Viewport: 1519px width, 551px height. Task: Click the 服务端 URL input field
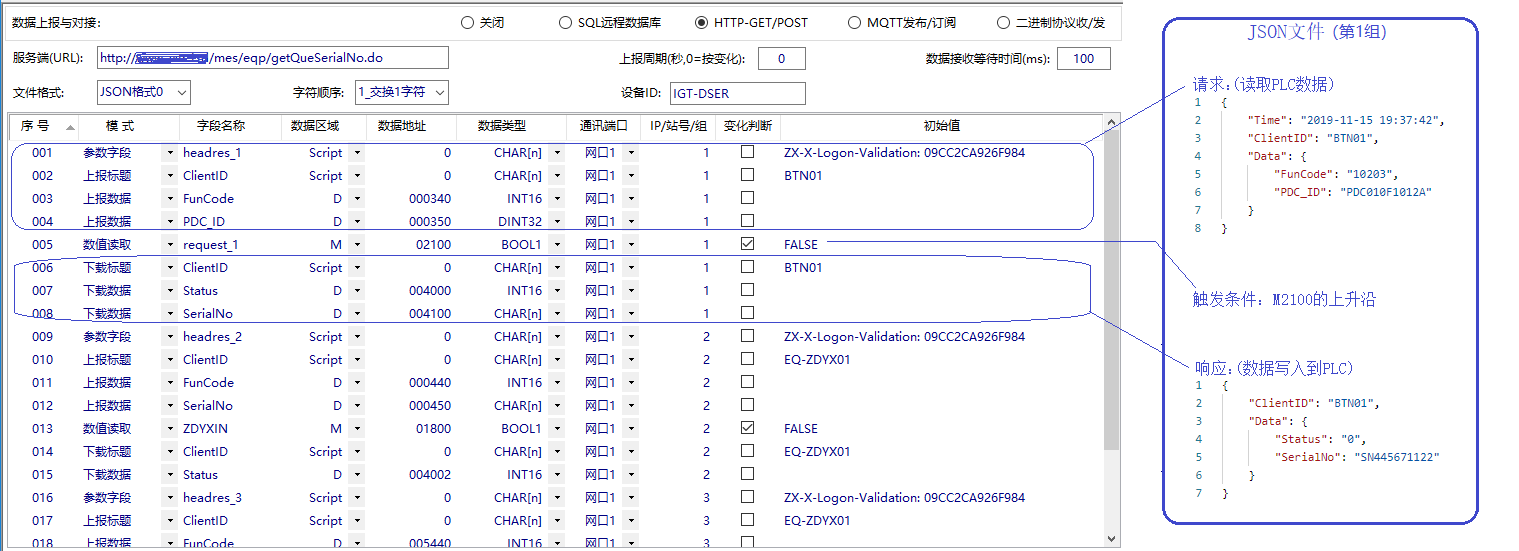273,58
